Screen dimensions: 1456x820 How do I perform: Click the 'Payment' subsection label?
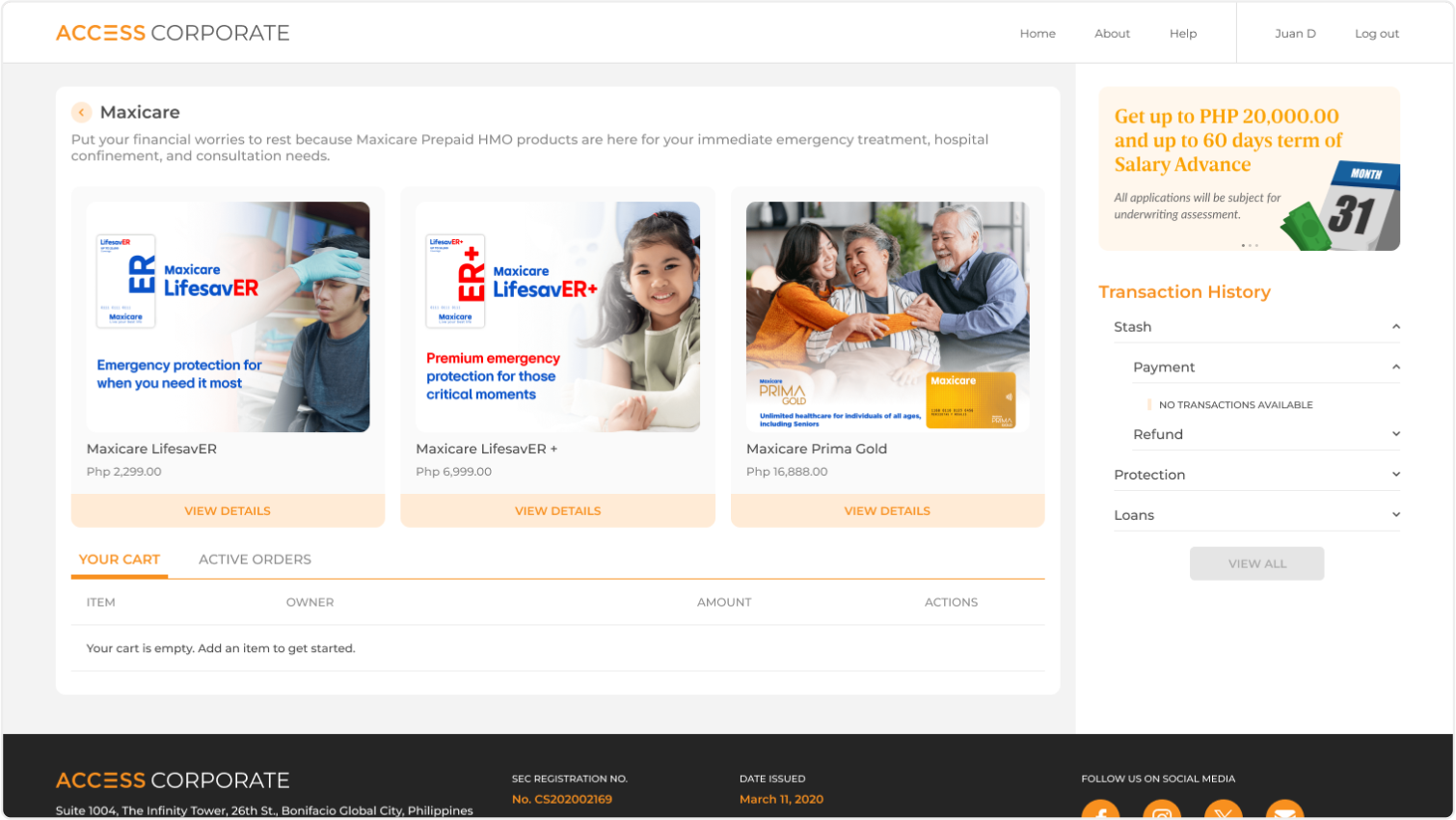point(1164,368)
